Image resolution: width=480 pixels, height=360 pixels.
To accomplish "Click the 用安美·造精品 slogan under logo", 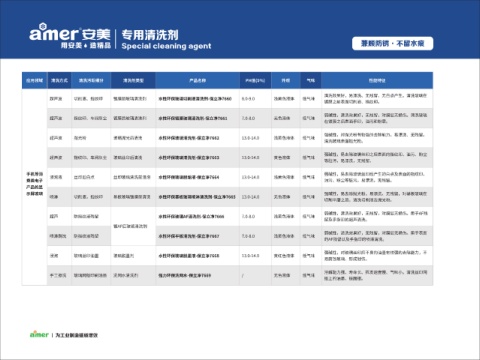I will [x=86, y=45].
